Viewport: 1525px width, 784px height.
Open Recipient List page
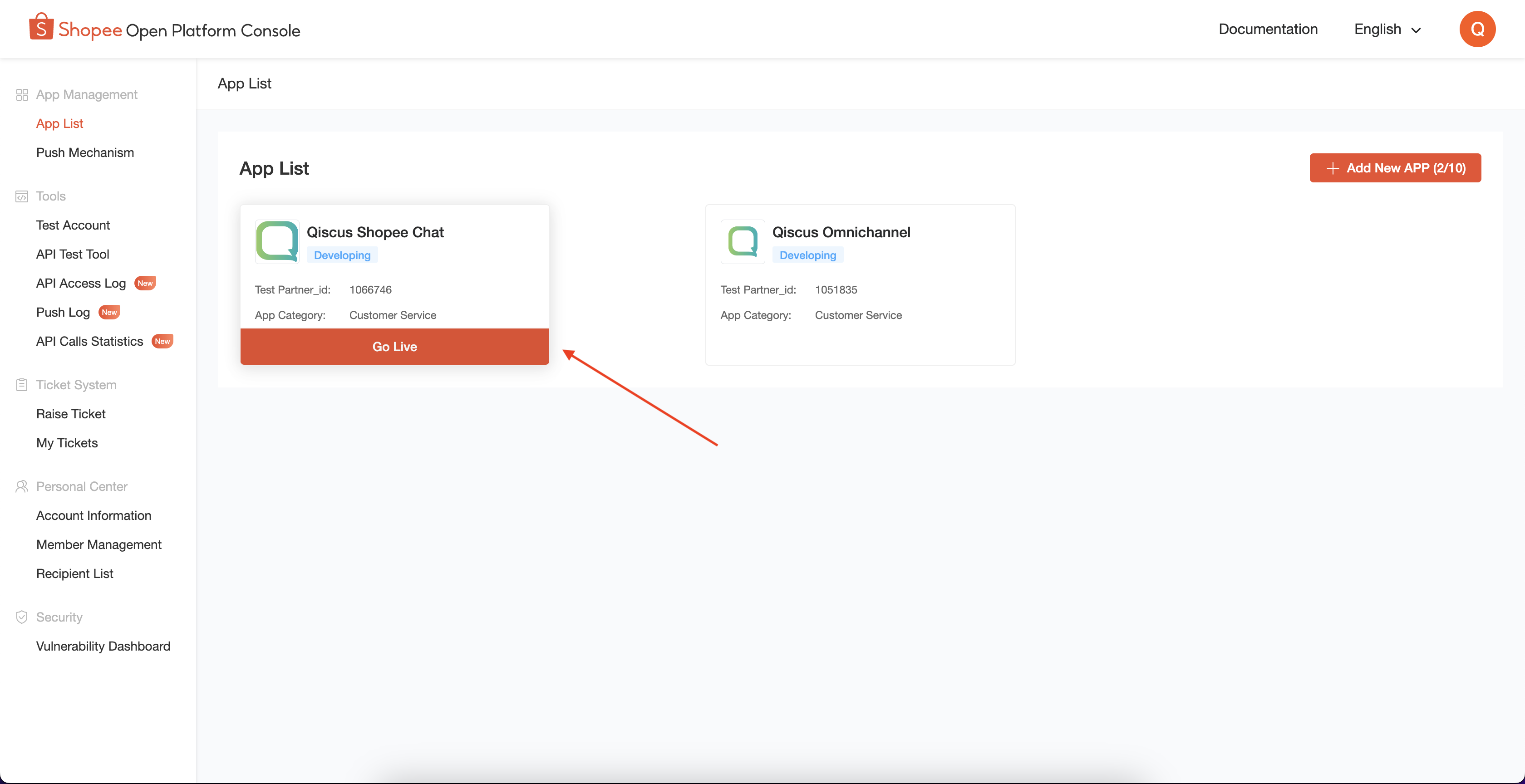tap(74, 573)
